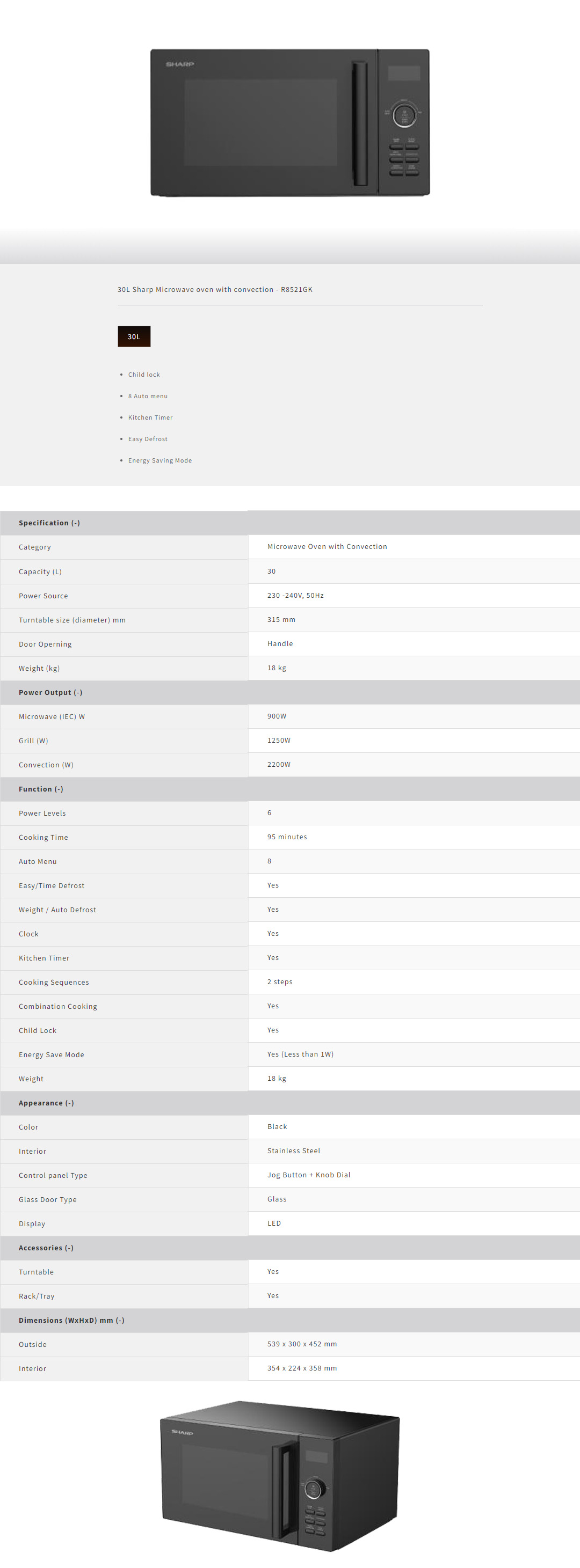Click the Child lock feature bullet
580x1568 pixels.
tap(144, 375)
